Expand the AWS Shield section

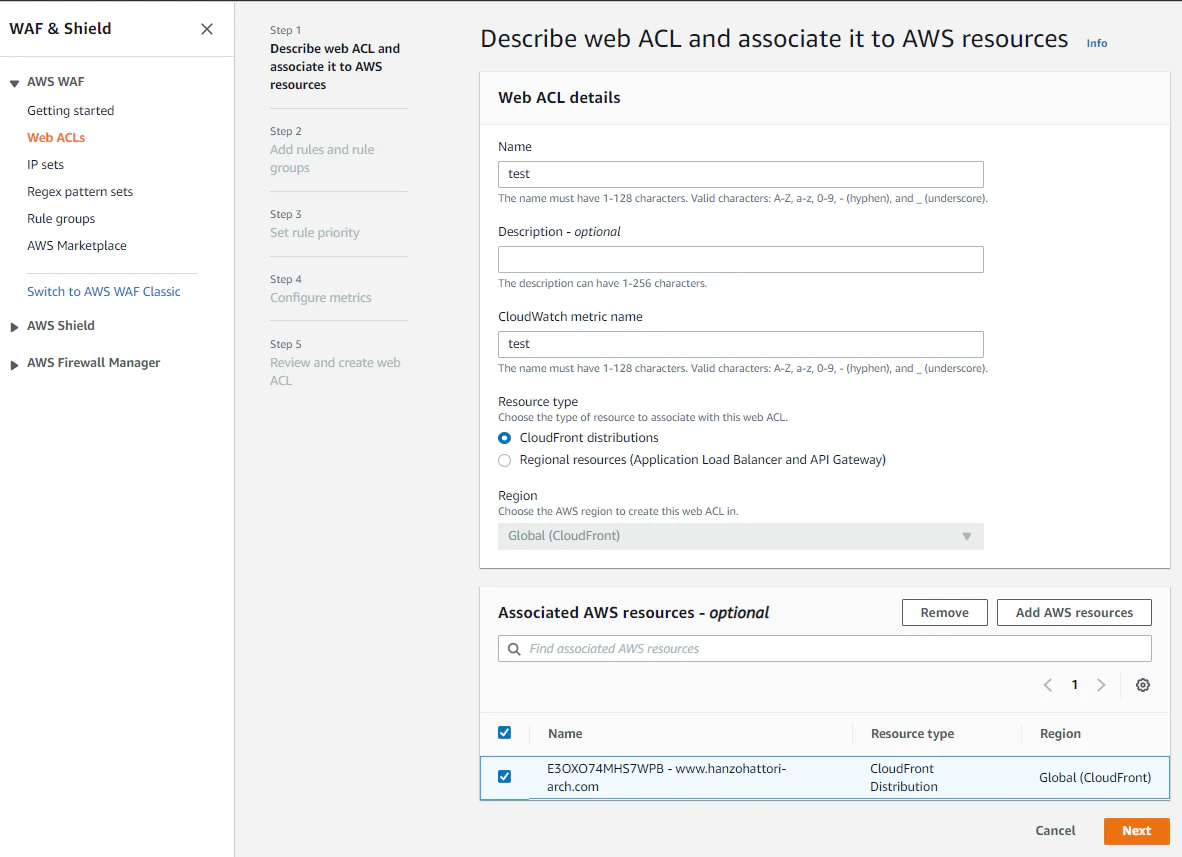click(15, 326)
